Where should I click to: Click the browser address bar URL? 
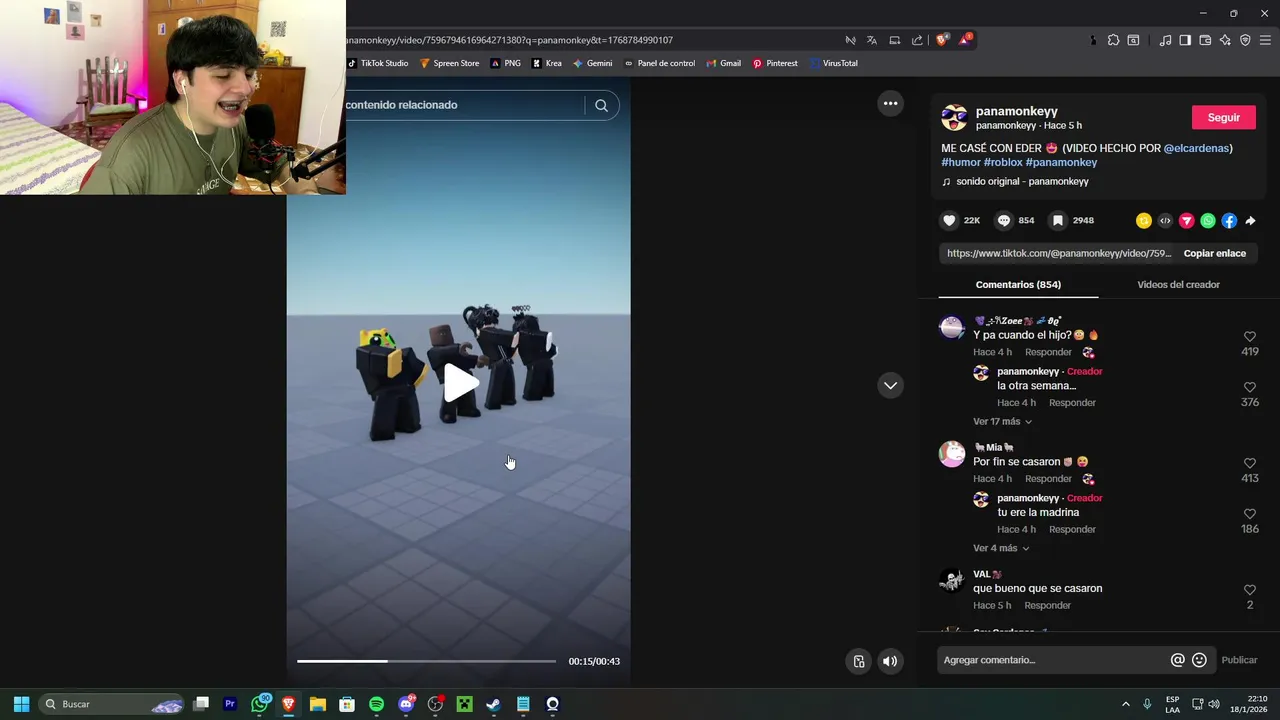coord(509,40)
